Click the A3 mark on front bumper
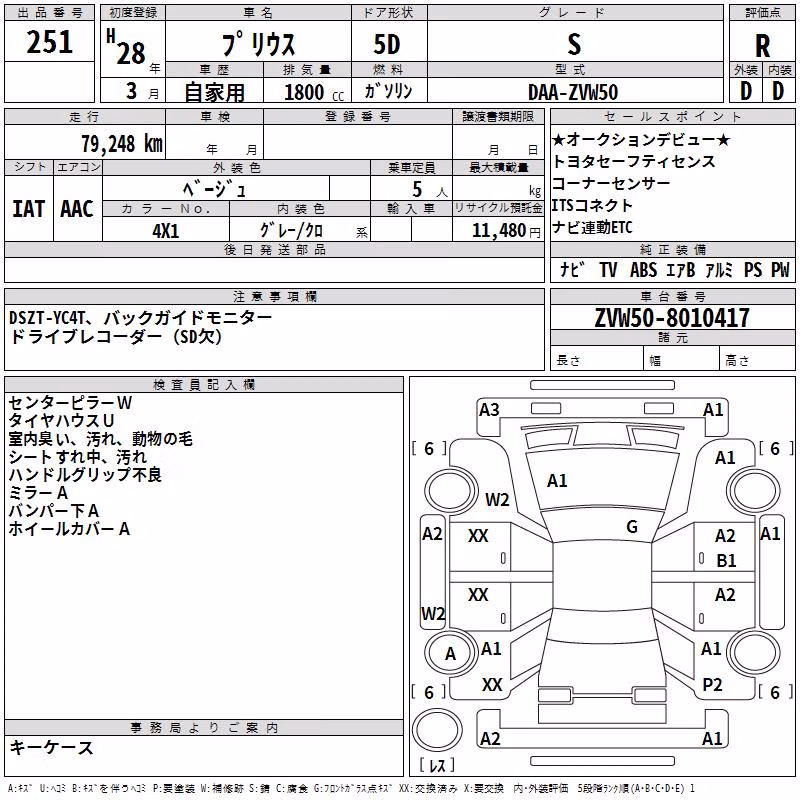 (x=489, y=410)
